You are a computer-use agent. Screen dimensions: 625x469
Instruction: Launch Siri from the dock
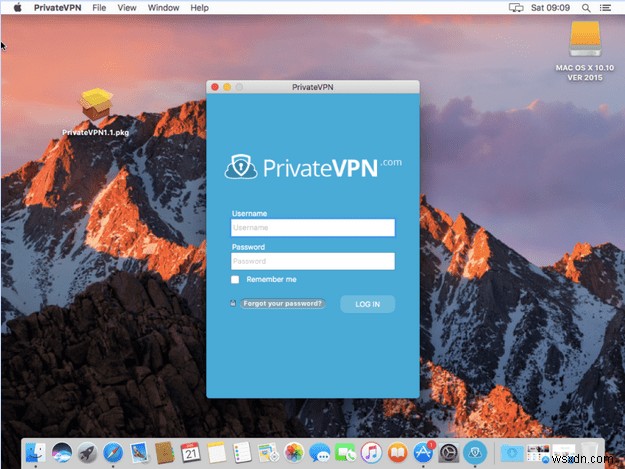[x=61, y=453]
